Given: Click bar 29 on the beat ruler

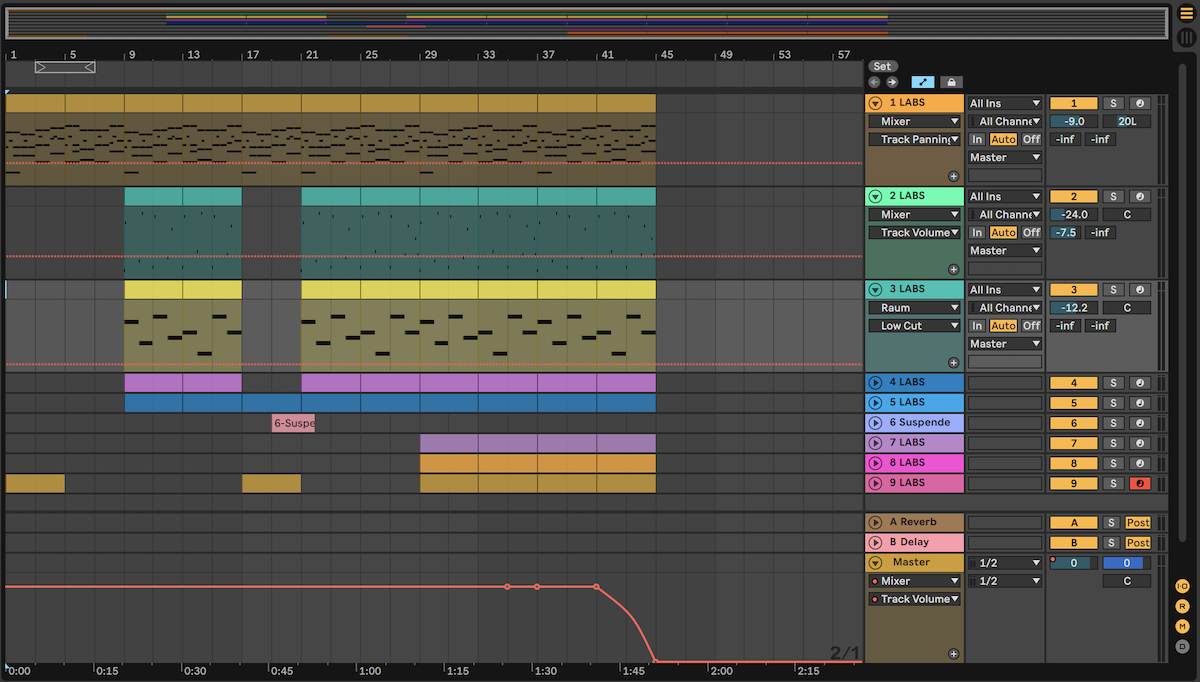Looking at the screenshot, I should tap(430, 54).
